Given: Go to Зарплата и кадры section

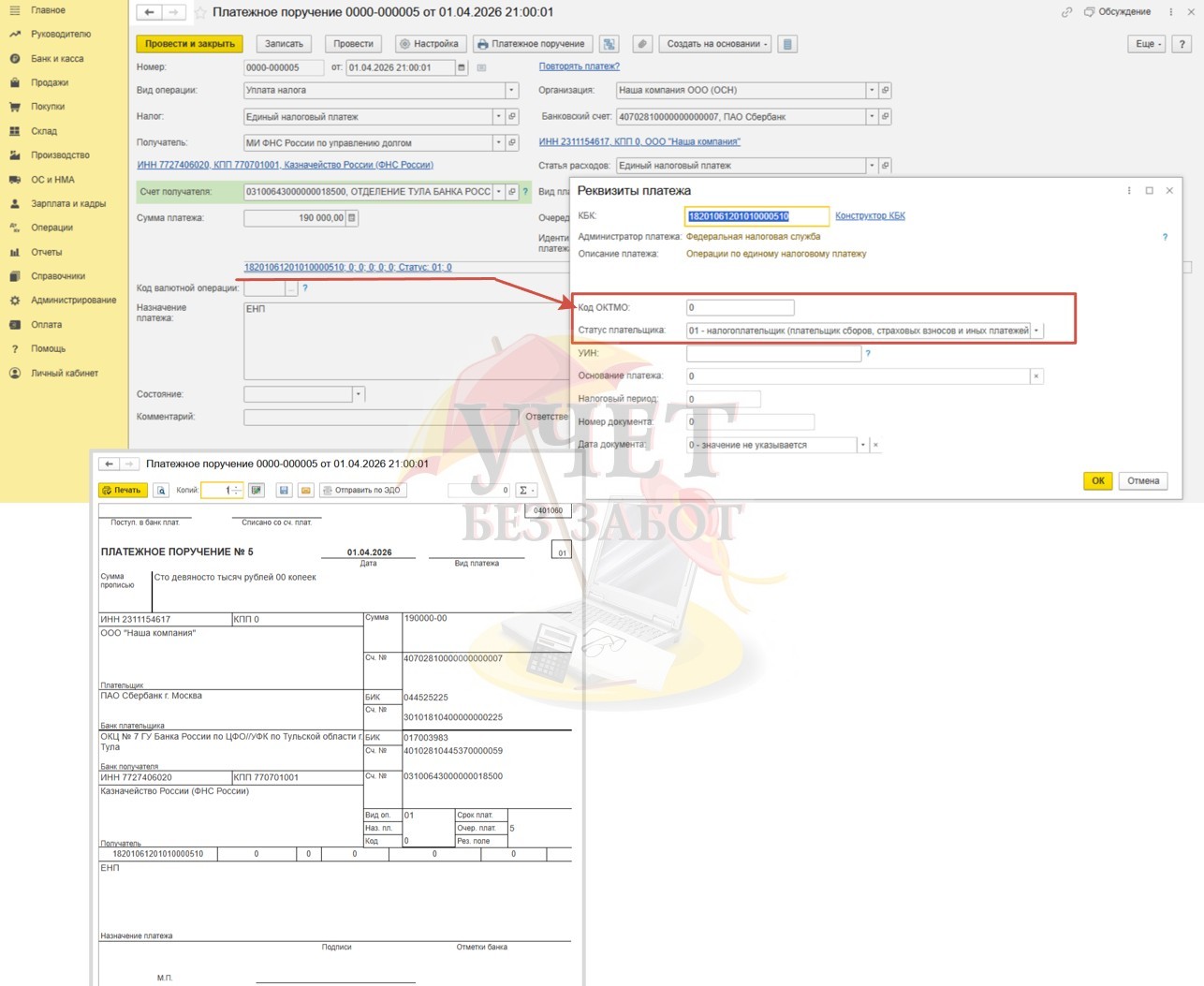Looking at the screenshot, I should click(68, 203).
